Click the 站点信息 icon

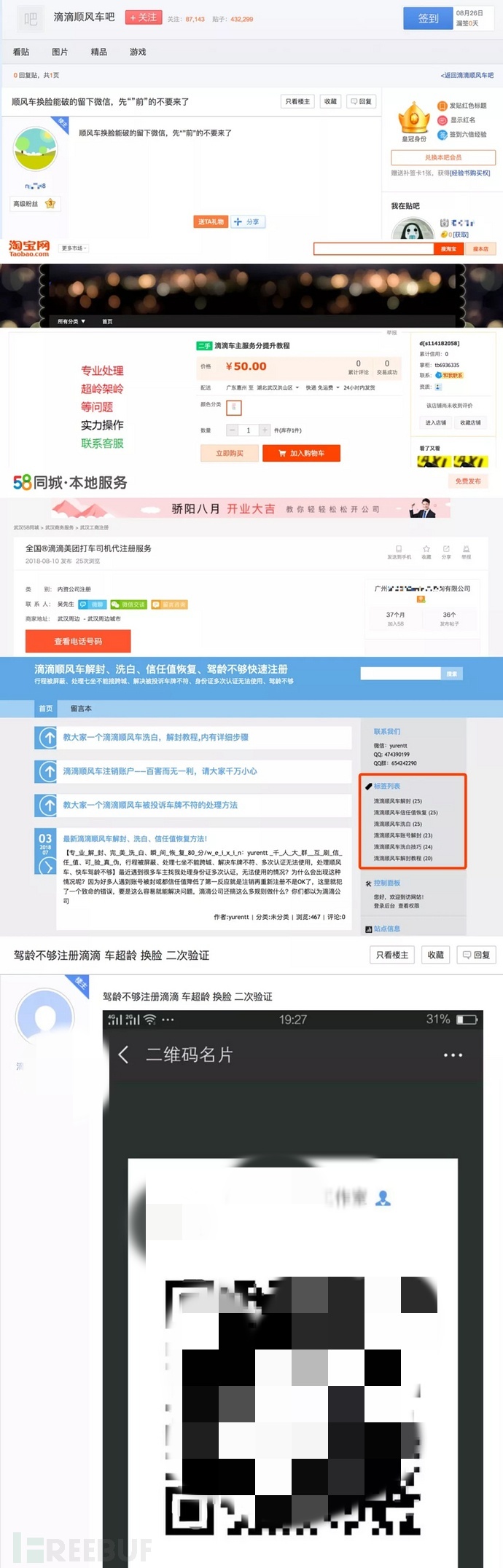pos(368,929)
